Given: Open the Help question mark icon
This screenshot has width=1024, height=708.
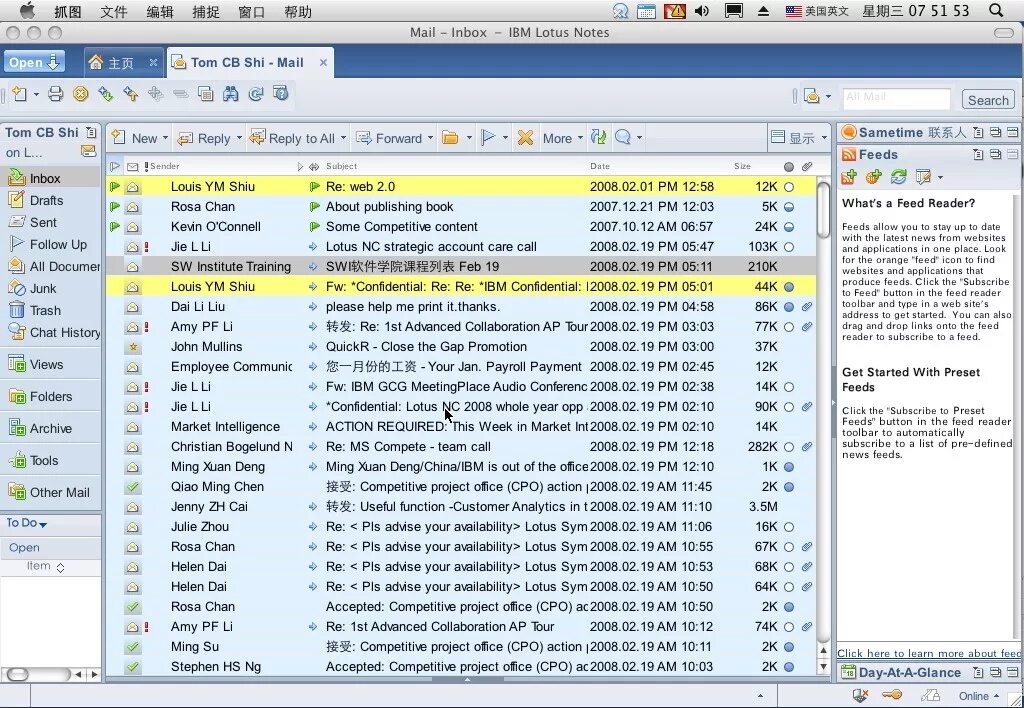Looking at the screenshot, I should (x=281, y=93).
